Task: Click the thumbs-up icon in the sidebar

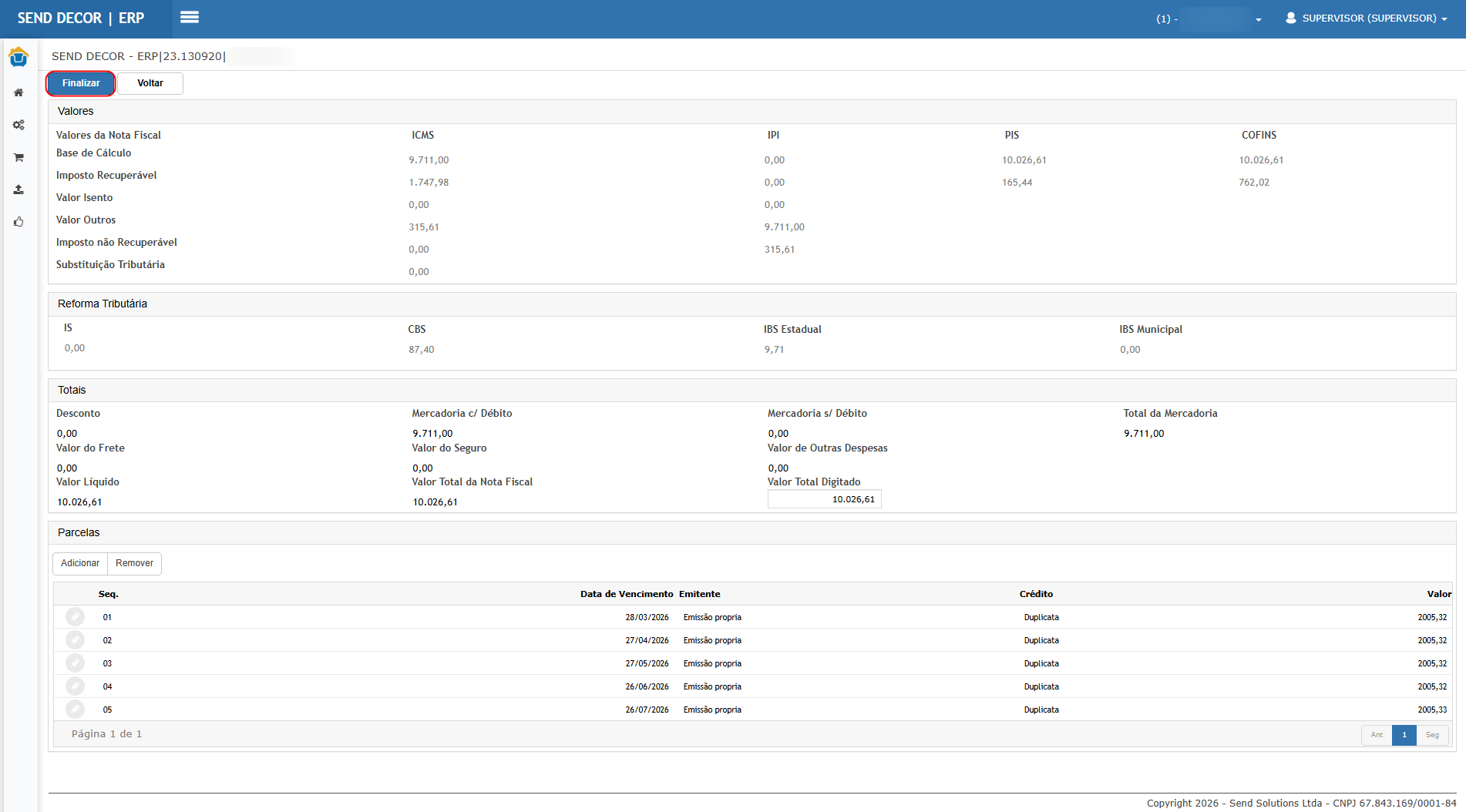Action: coord(18,222)
